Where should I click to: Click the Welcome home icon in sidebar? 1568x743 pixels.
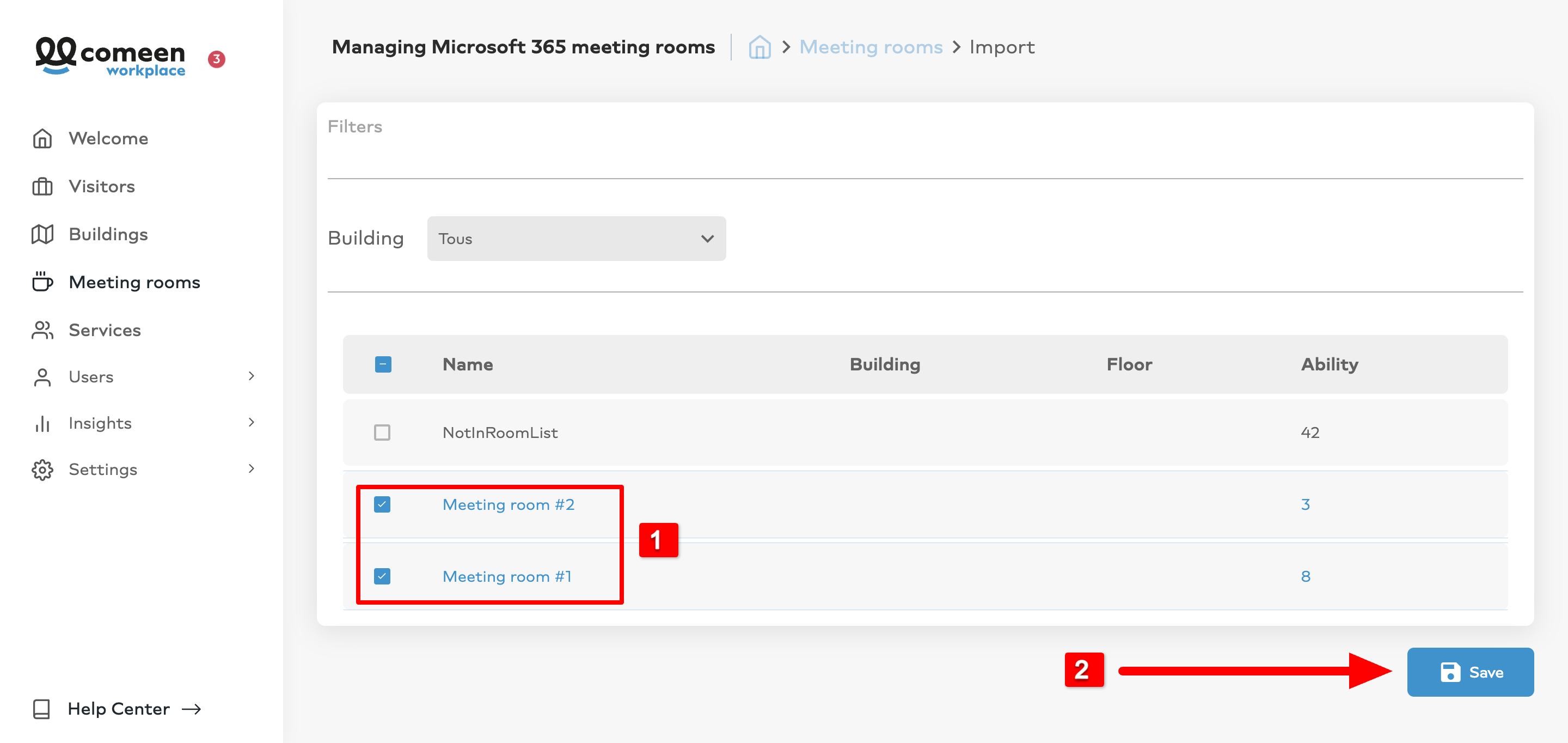click(x=42, y=138)
